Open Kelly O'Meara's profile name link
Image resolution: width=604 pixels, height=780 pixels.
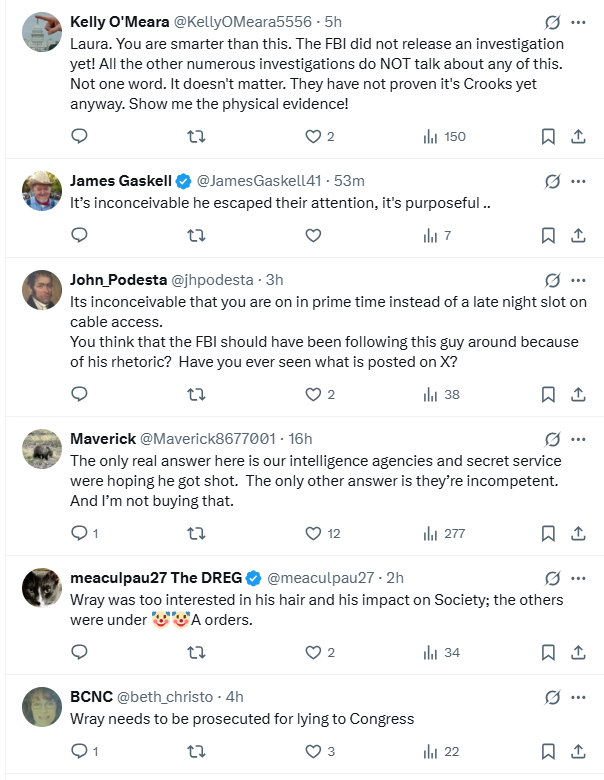tap(127, 22)
